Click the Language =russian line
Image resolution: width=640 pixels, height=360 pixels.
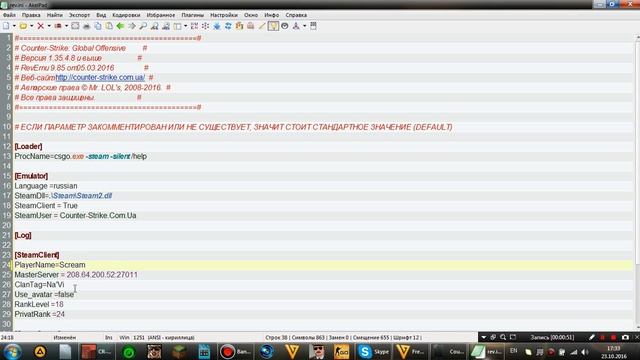point(46,186)
